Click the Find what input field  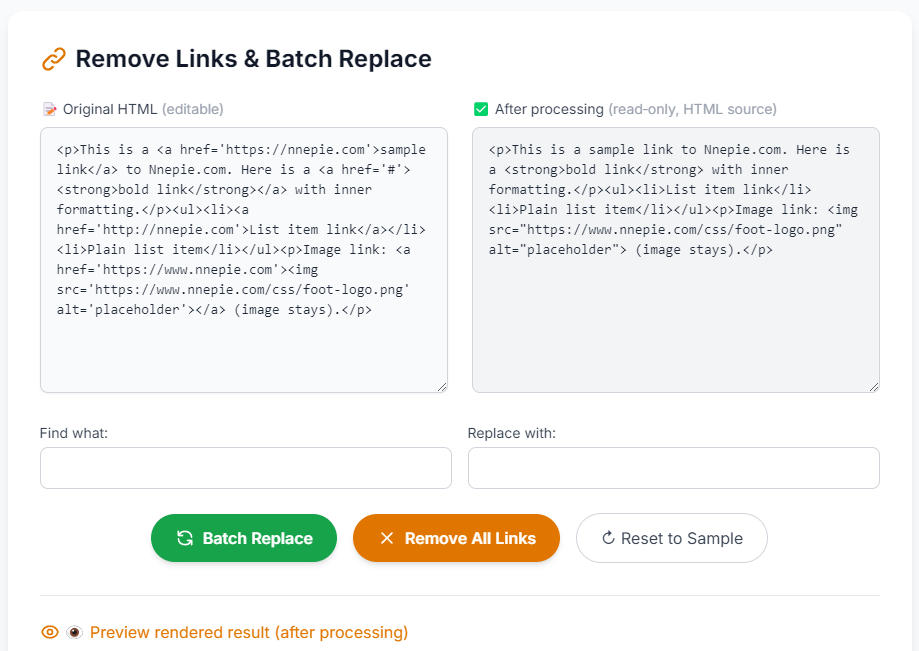coord(244,468)
